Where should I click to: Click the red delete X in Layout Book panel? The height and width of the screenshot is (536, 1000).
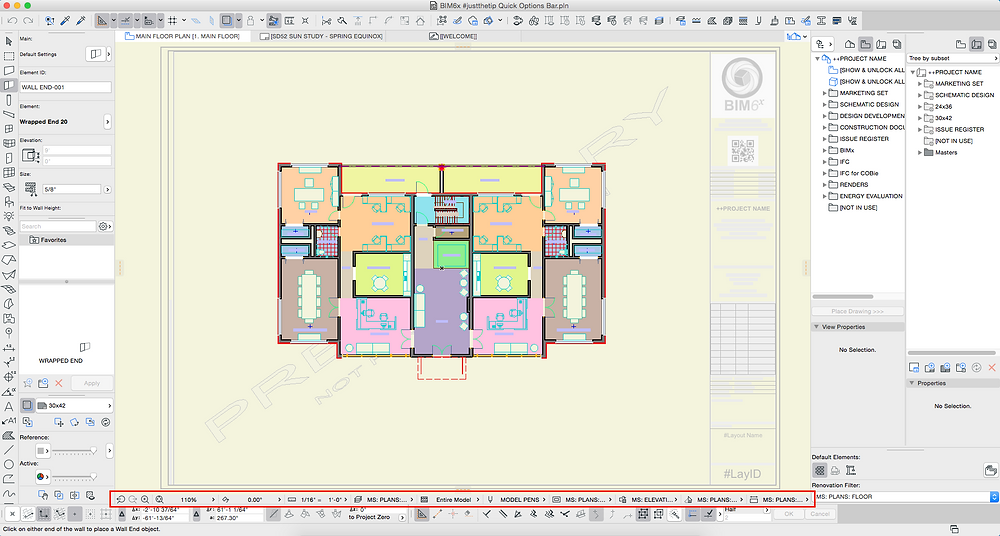point(992,368)
